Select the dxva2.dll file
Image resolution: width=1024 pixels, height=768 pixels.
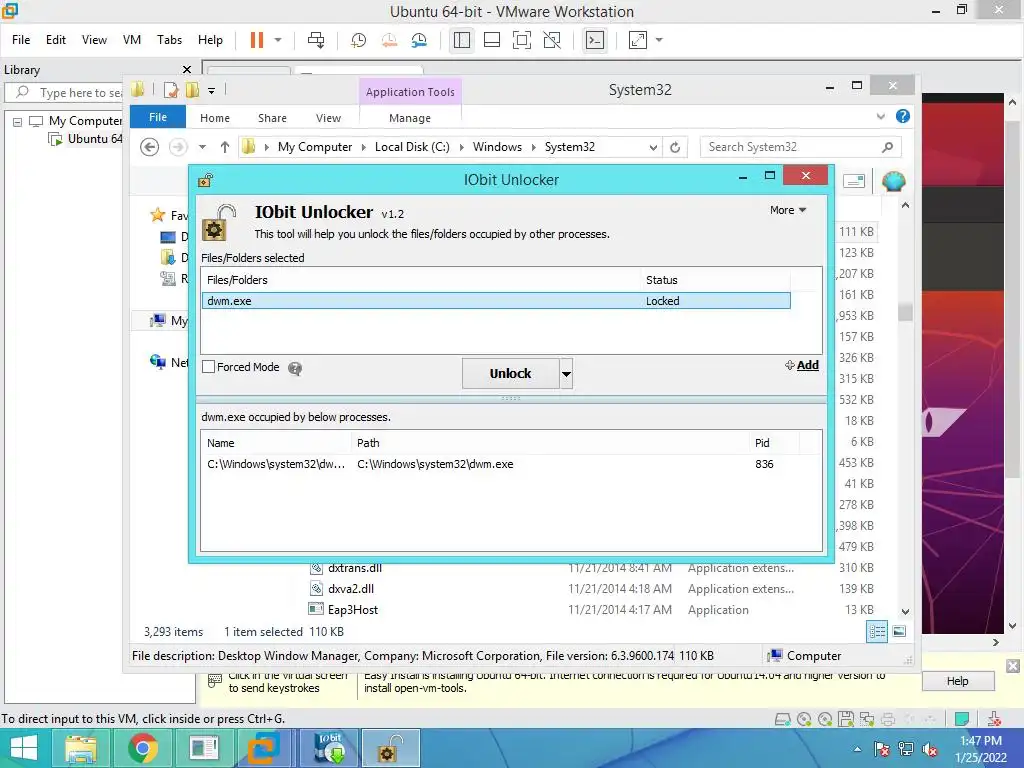(x=351, y=589)
